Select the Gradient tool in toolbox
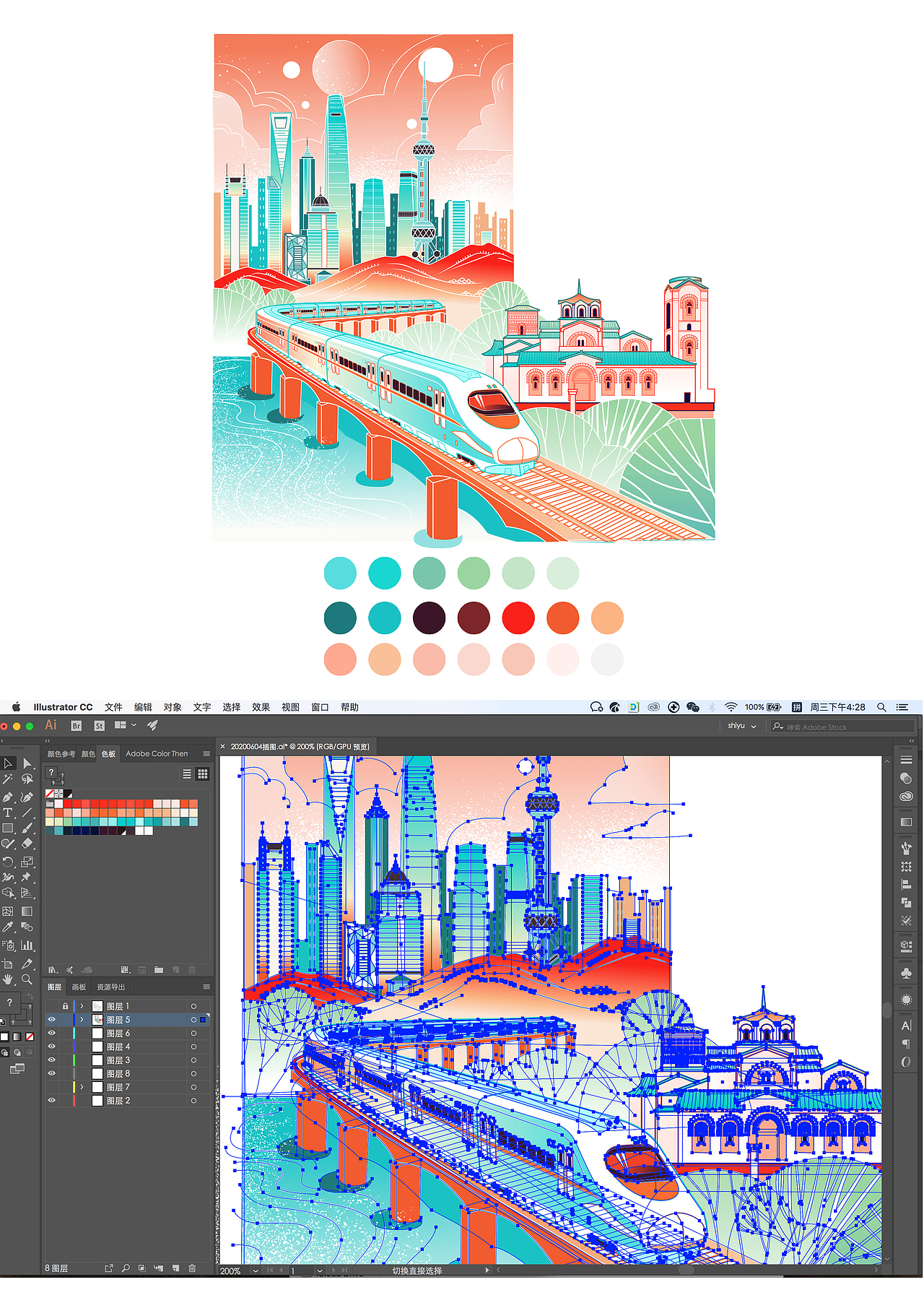 (x=27, y=911)
